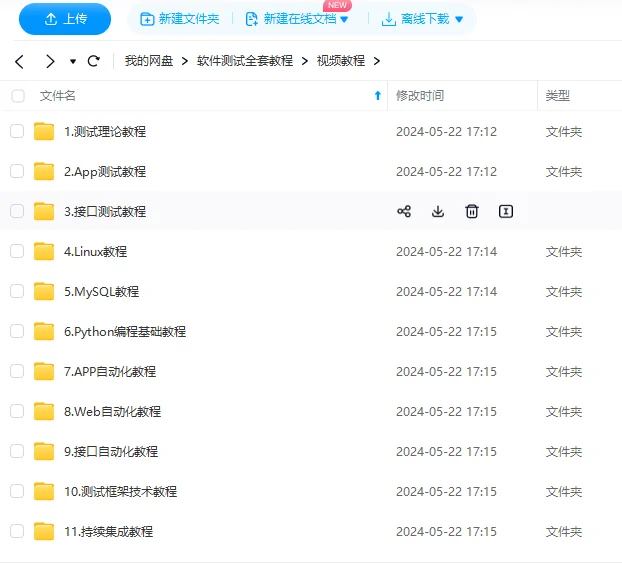Screen dimensions: 622x564
Task: Open the 8.Web自动化教程 folder name
Action: pos(113,412)
